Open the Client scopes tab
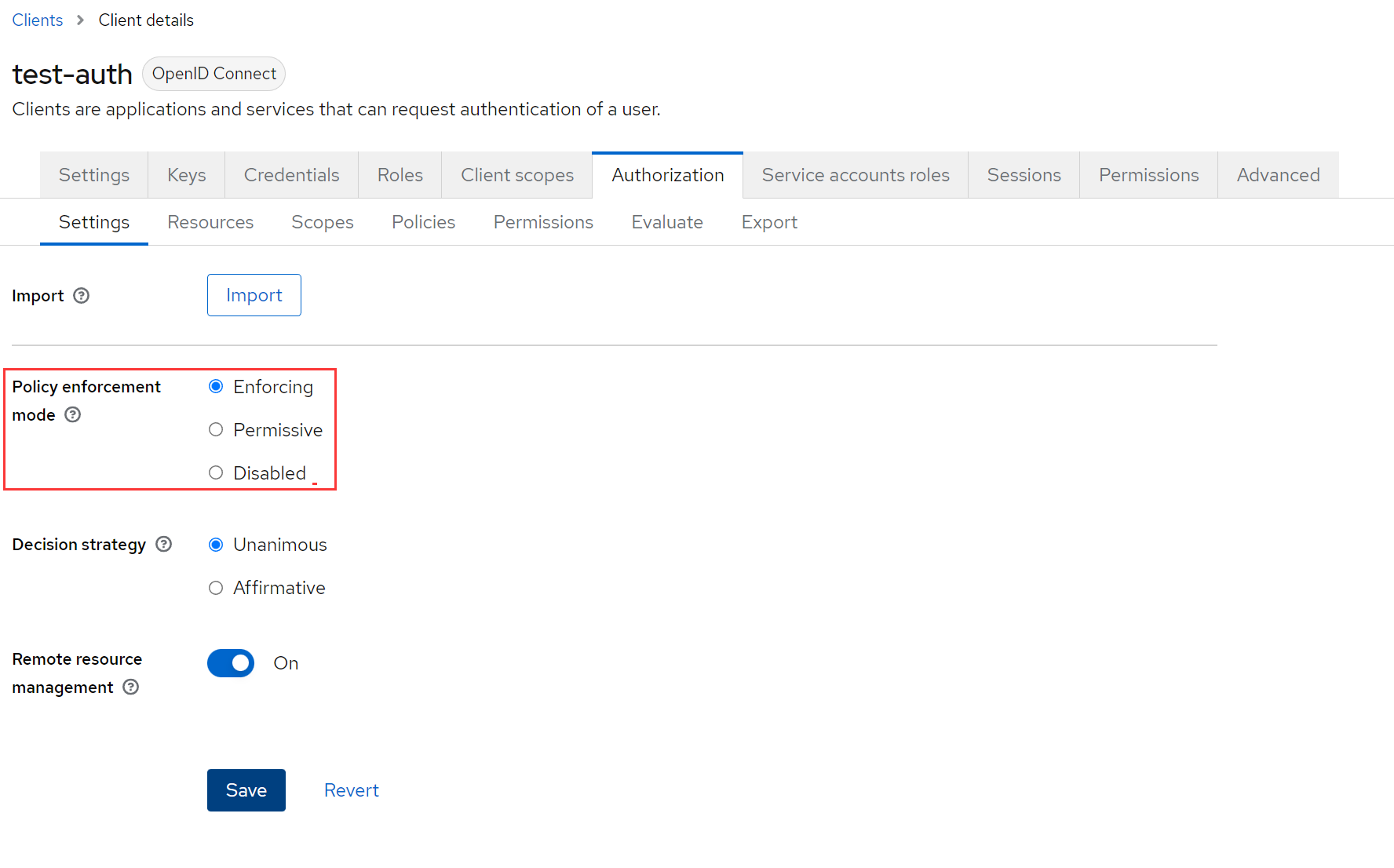This screenshot has height=868, width=1394. [517, 175]
